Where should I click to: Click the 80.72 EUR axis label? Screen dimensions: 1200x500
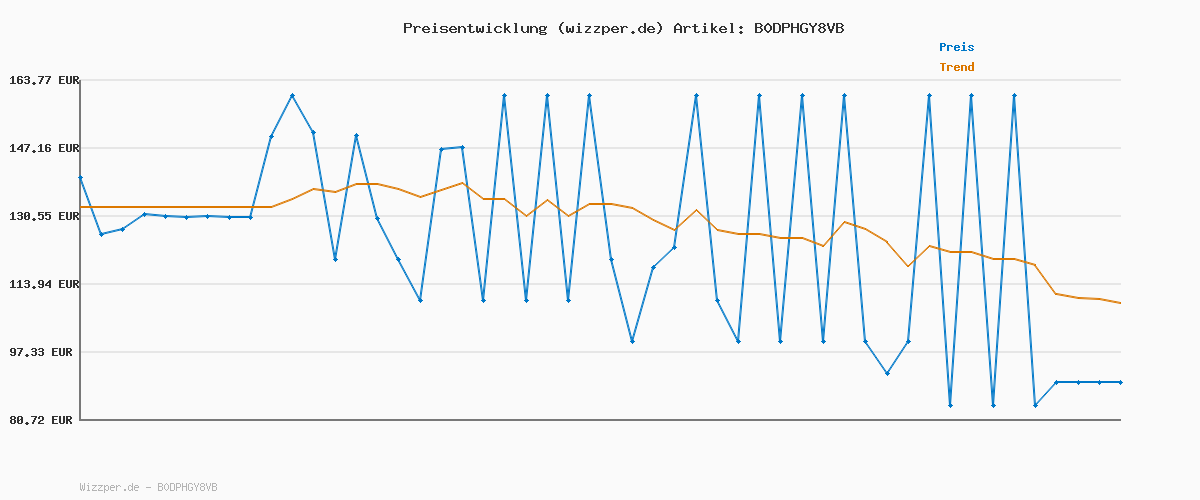coord(40,420)
